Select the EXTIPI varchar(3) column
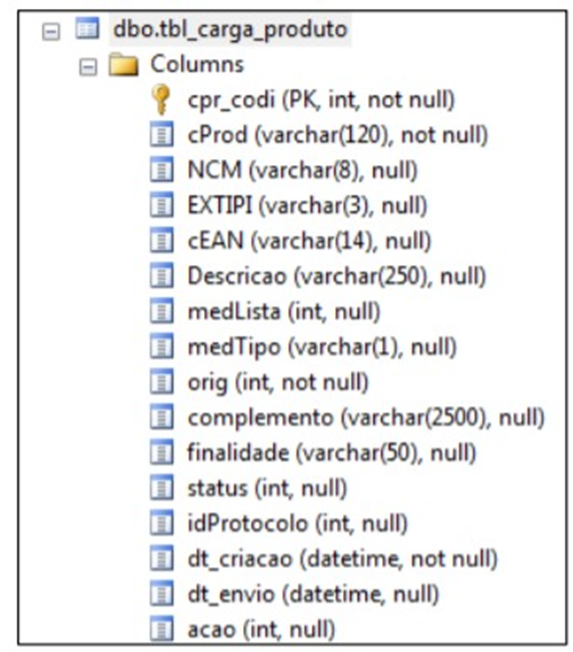Screen dimensions: 573x652 308,206
